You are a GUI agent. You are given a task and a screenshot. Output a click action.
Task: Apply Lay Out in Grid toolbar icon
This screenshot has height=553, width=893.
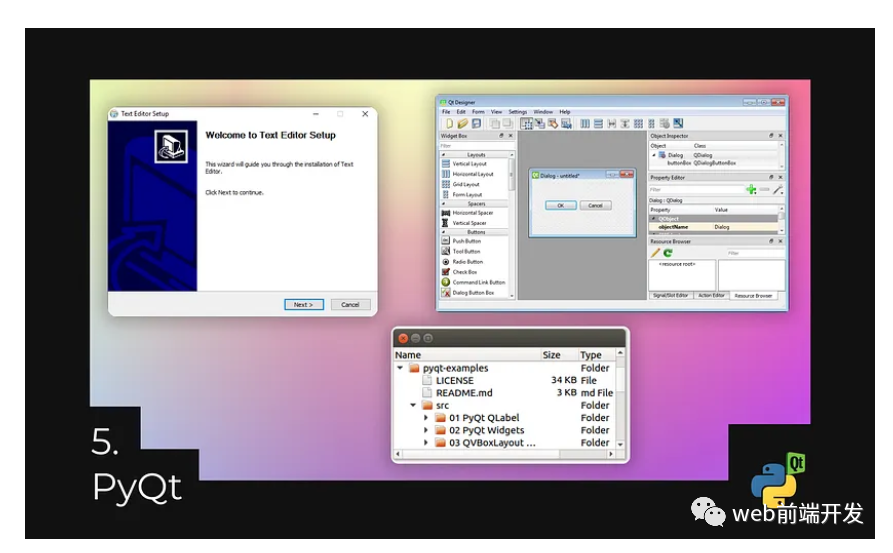click(x=638, y=123)
